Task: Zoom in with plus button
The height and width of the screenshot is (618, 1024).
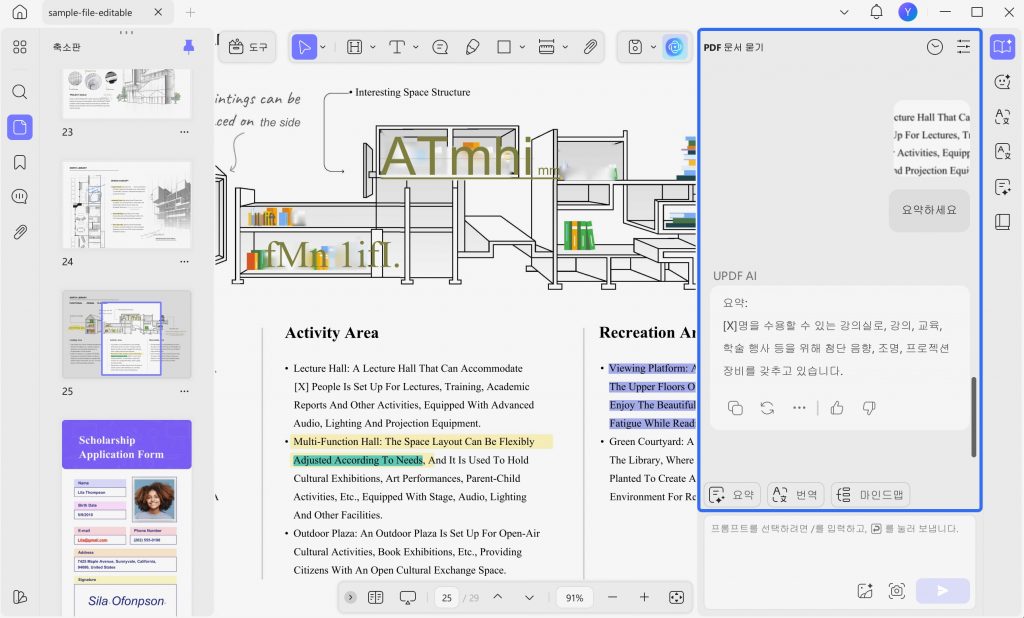Action: 644,597
